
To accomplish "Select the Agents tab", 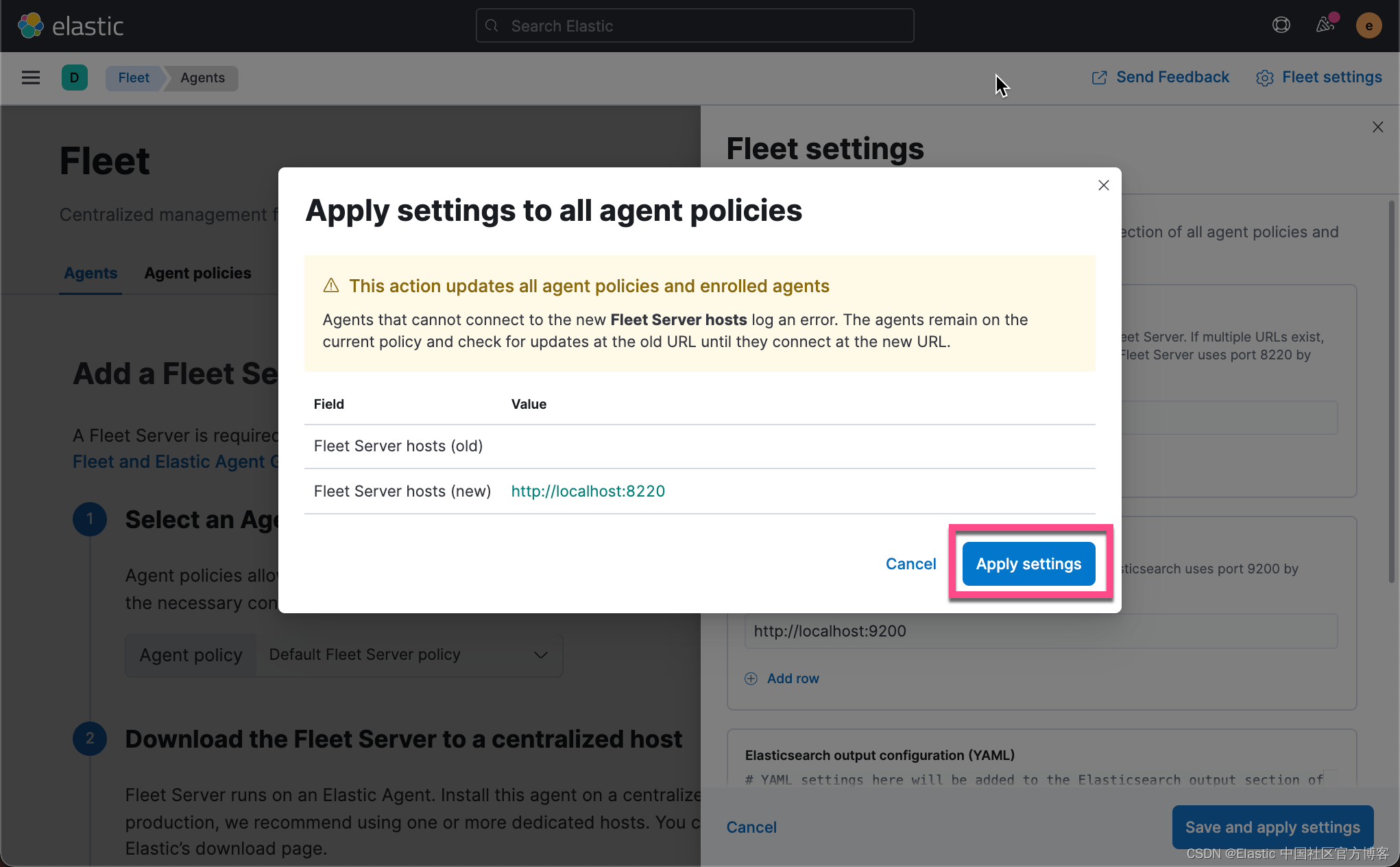I will click(90, 273).
